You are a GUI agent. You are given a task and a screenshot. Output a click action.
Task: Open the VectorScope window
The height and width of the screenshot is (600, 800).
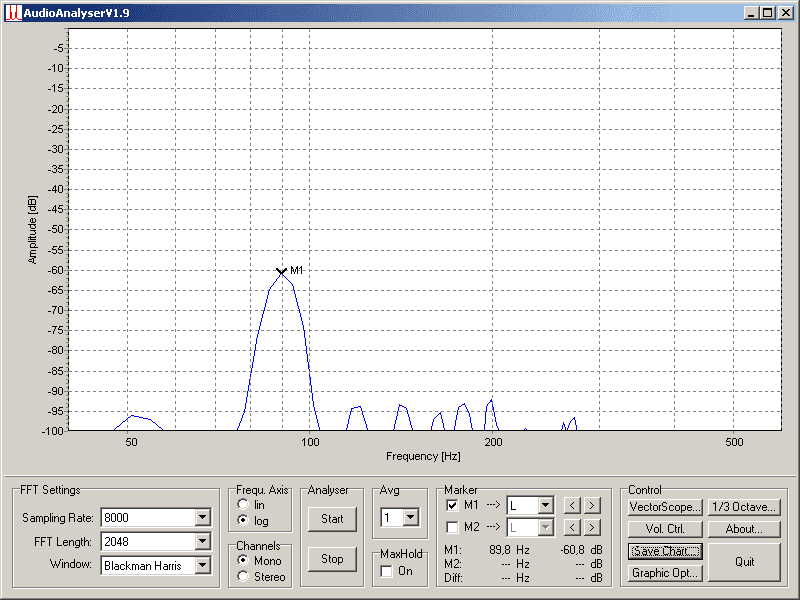coord(665,507)
